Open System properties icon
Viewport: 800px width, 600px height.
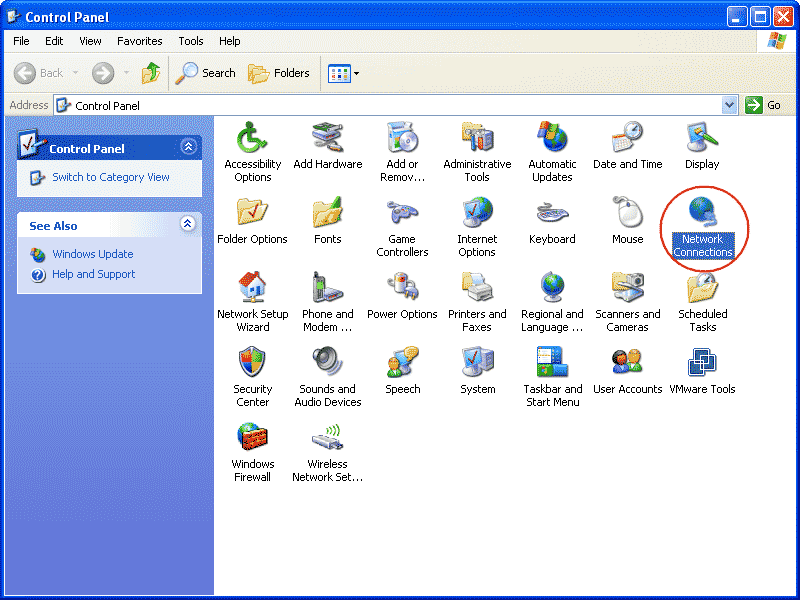tap(478, 371)
